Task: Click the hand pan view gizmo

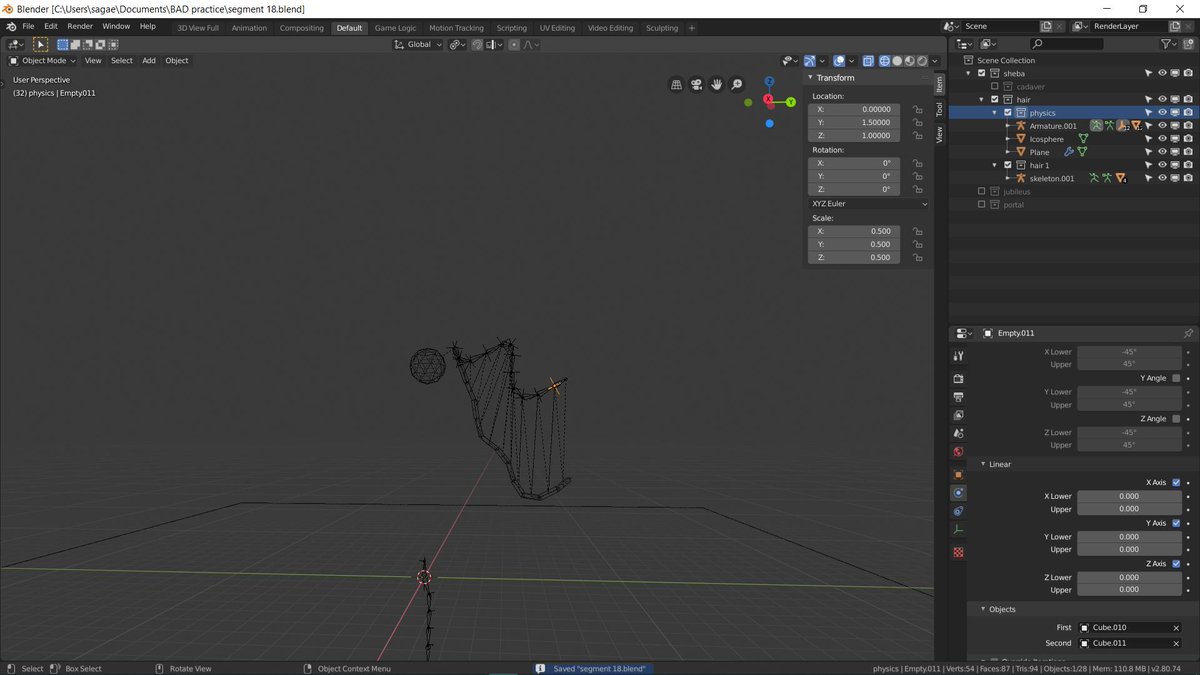Action: [x=717, y=85]
